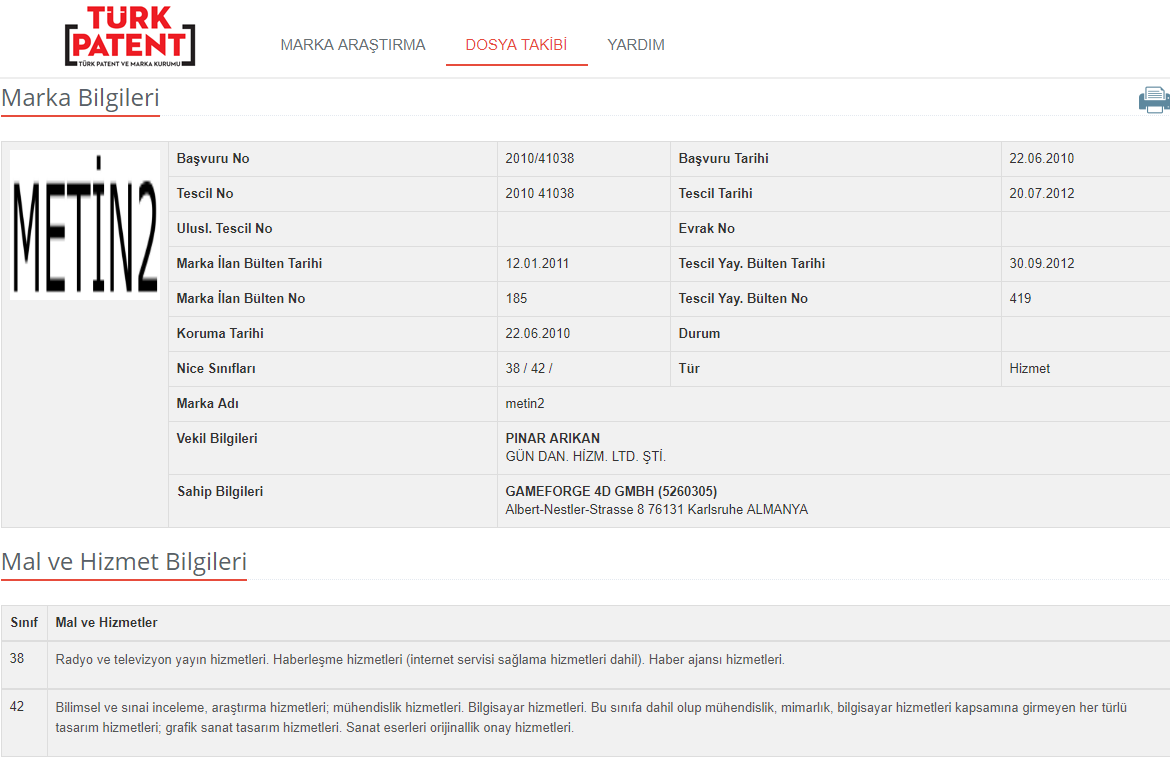
Task: Select owner GAMEFORGE 4D GMBH (5260305)
Action: point(611,492)
